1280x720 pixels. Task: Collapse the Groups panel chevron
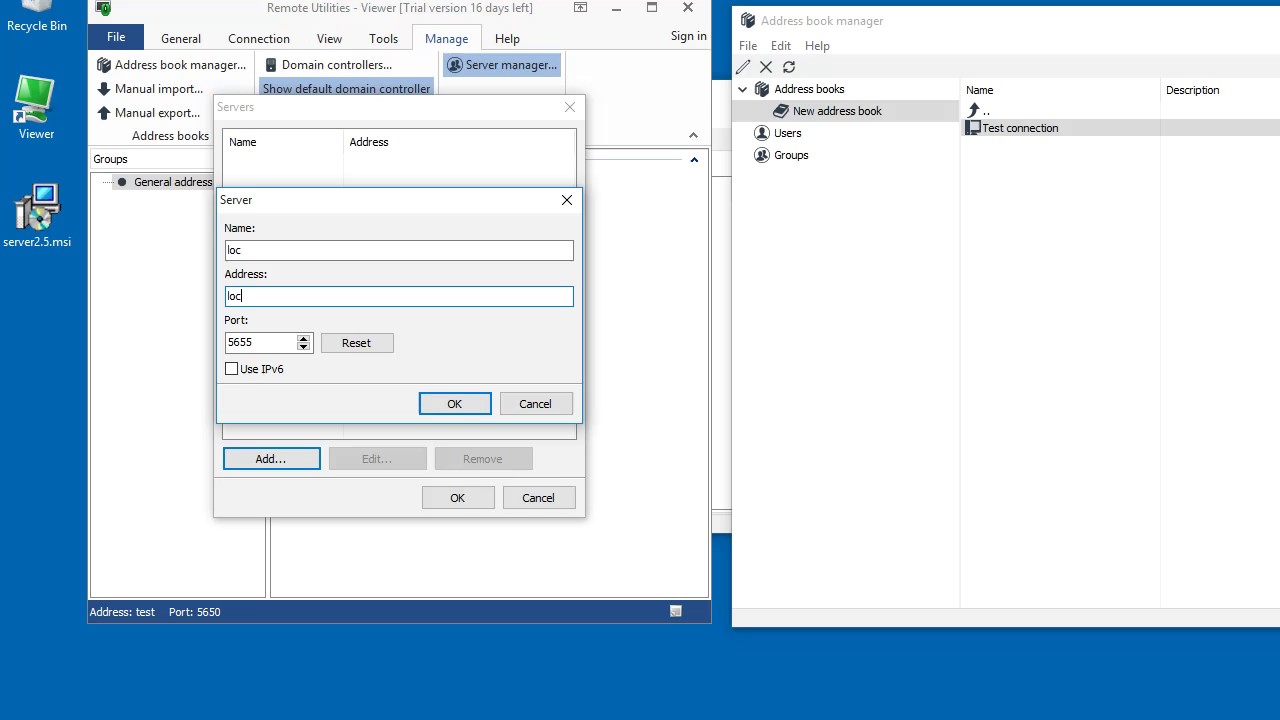pyautogui.click(x=694, y=160)
